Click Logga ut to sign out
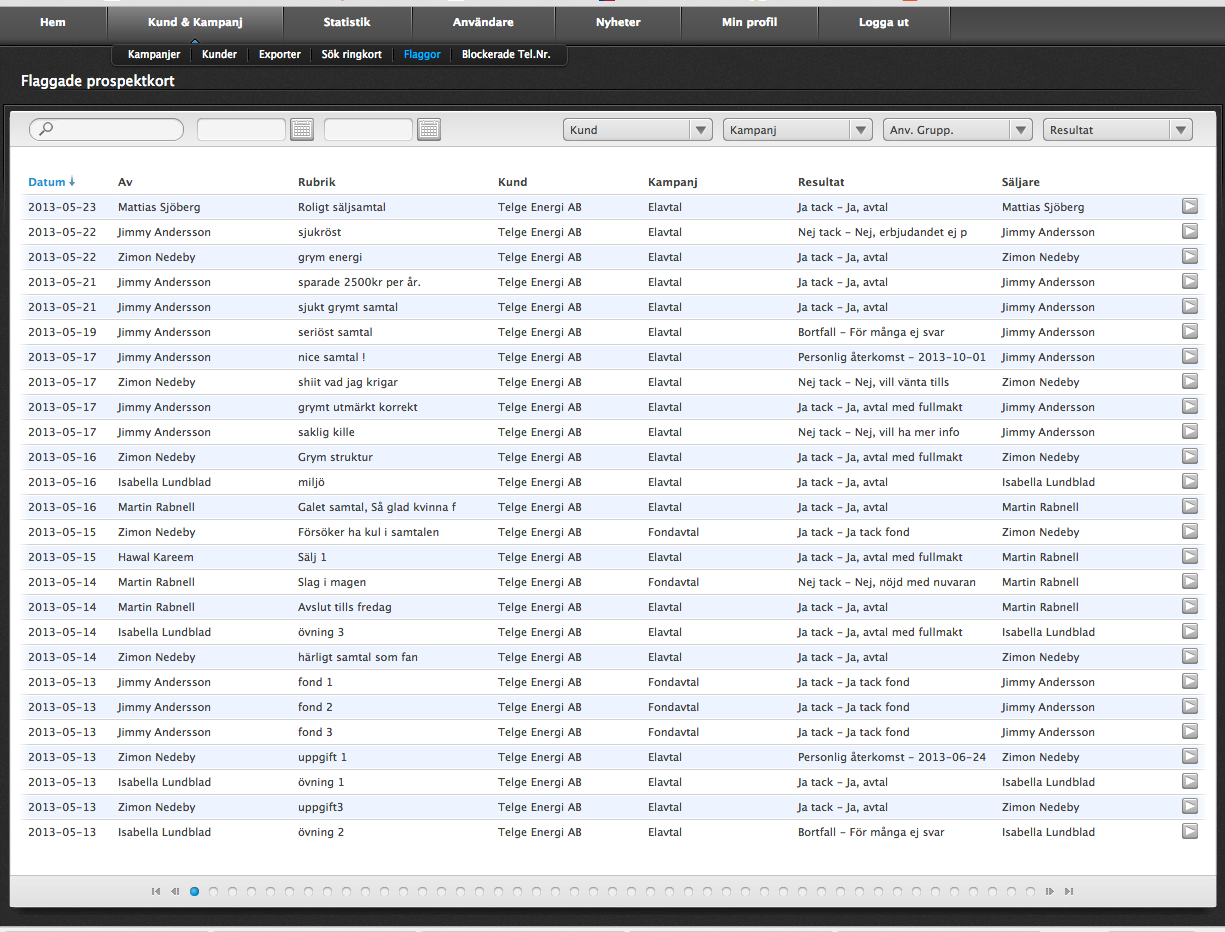1225x932 pixels. pyautogui.click(x=884, y=23)
